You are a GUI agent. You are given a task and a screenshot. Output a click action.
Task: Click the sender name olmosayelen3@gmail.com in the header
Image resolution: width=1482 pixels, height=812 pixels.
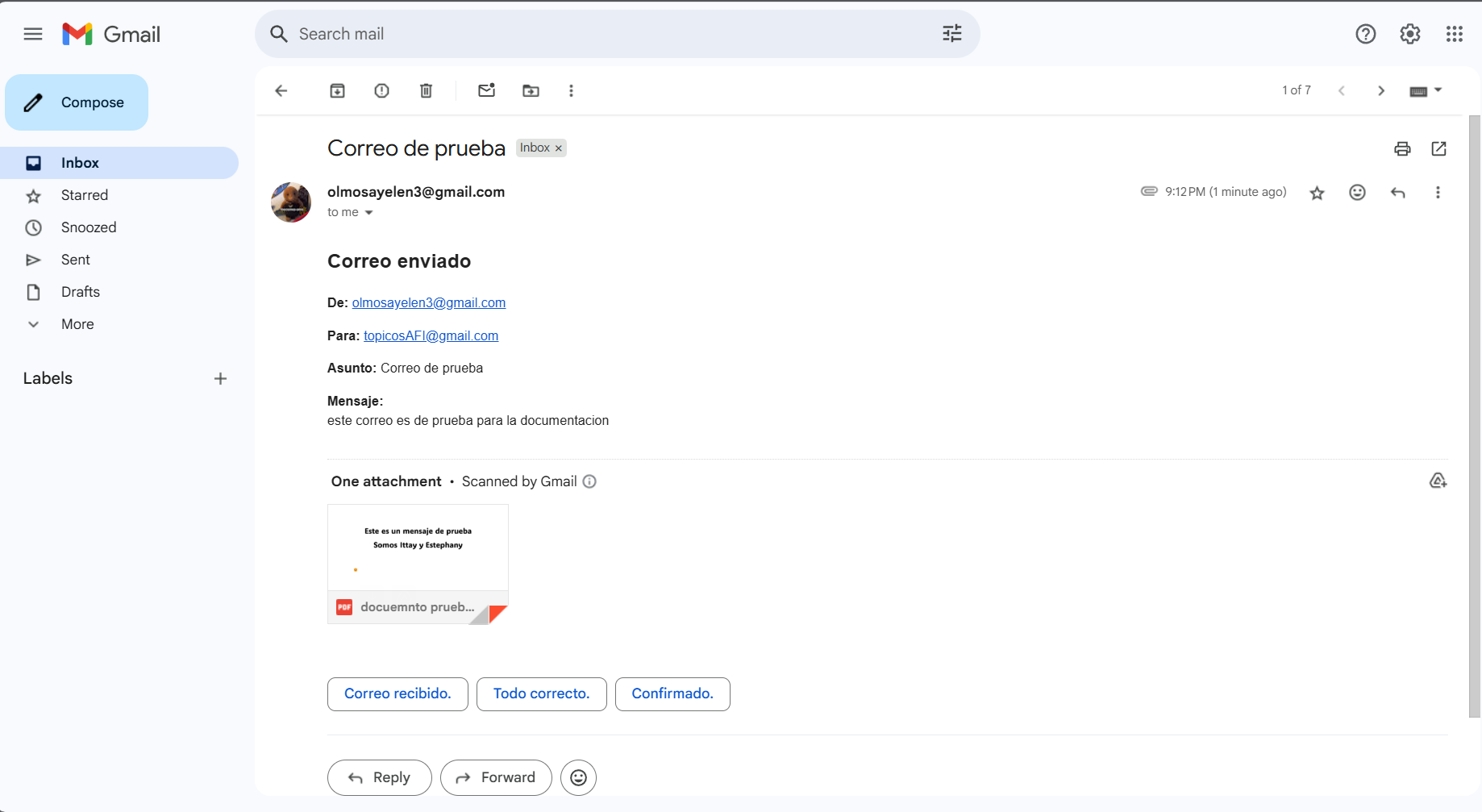(x=416, y=192)
